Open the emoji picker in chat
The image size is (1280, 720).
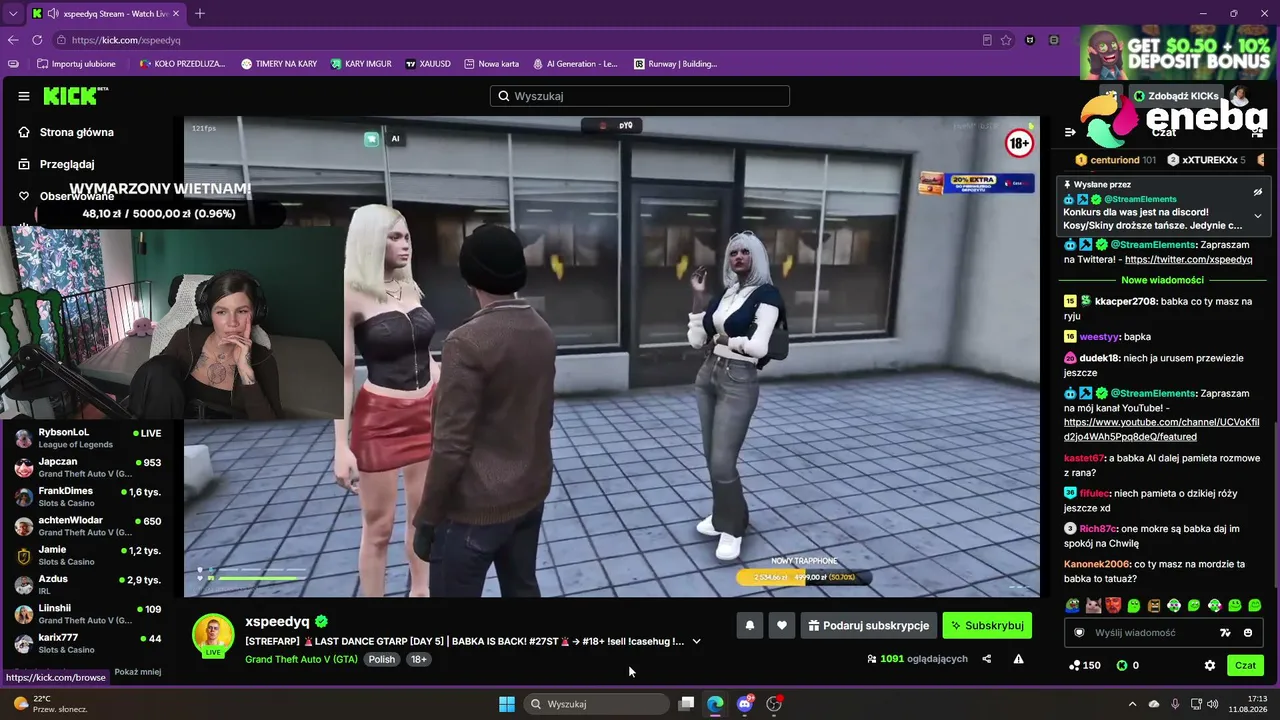[x=1248, y=633]
